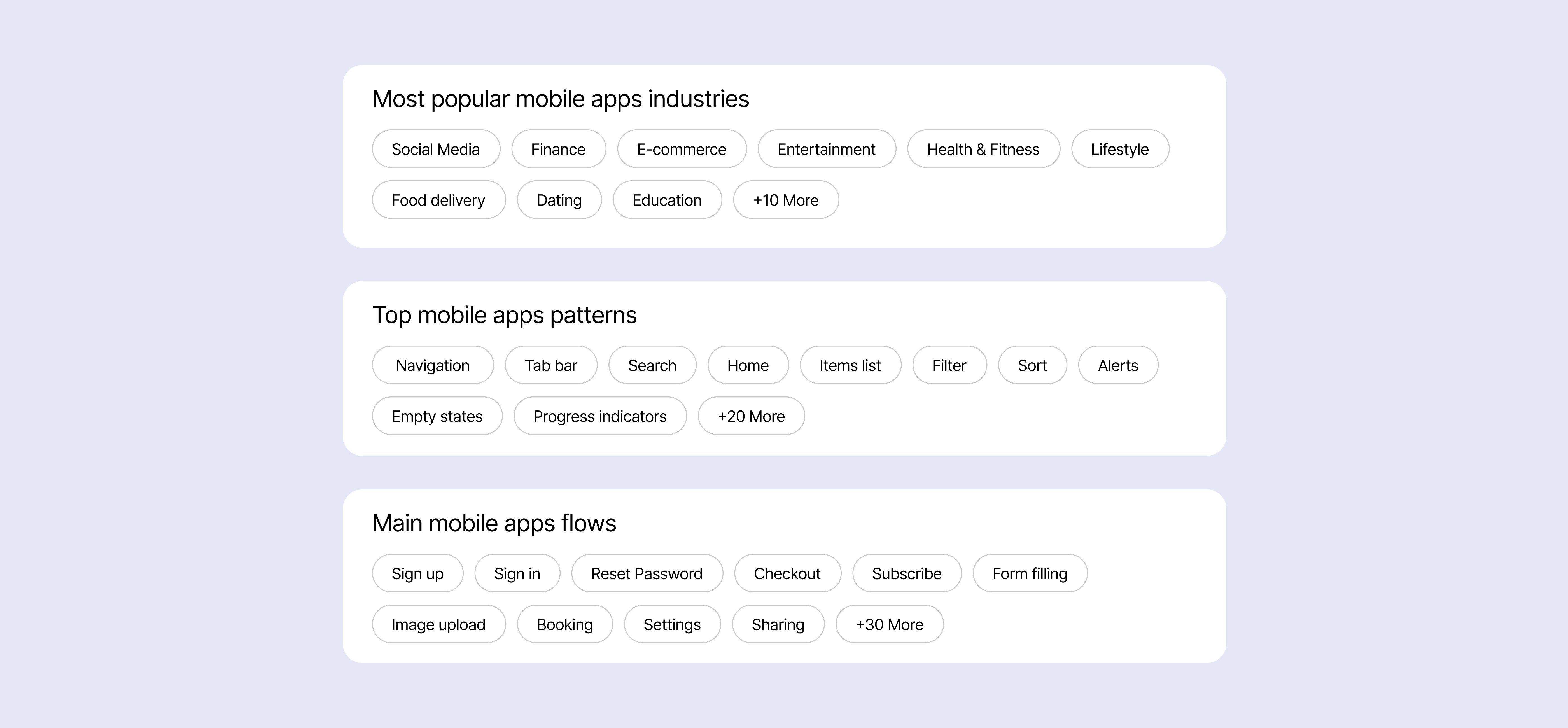This screenshot has width=1568, height=728.
Task: Choose the Settings flow chip
Action: pyautogui.click(x=673, y=624)
